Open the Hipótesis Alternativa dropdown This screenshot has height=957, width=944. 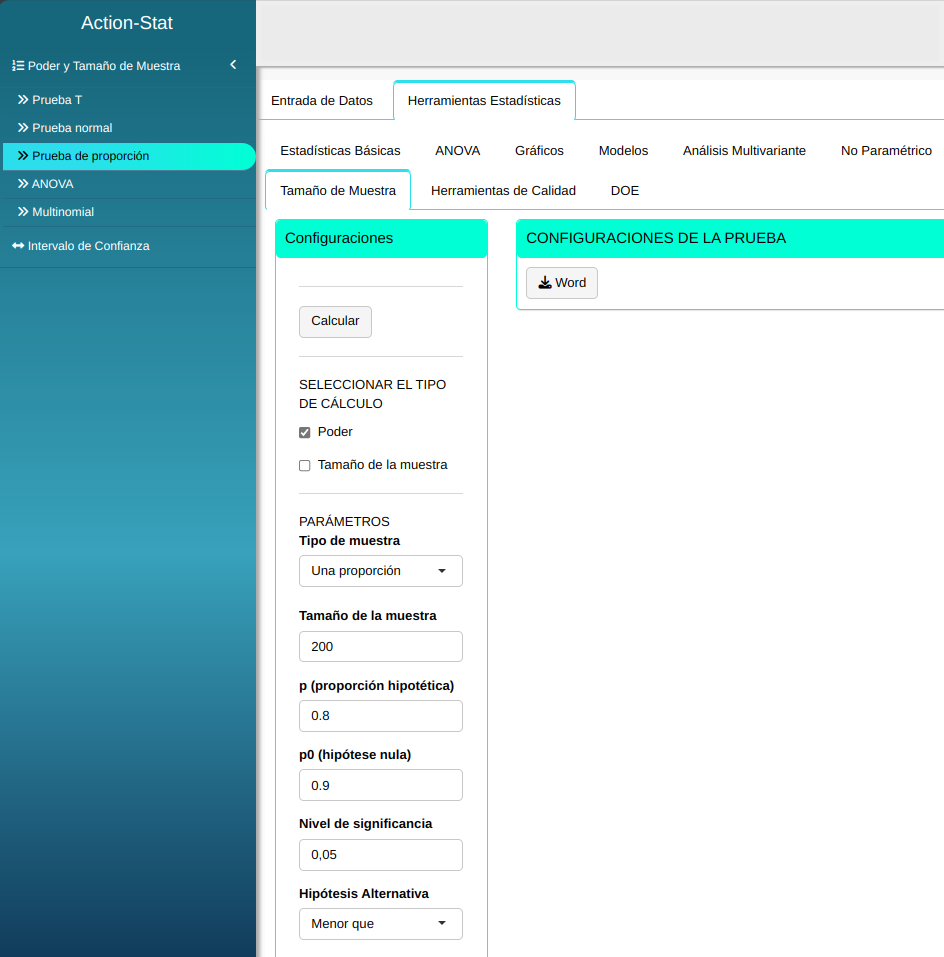coord(380,924)
